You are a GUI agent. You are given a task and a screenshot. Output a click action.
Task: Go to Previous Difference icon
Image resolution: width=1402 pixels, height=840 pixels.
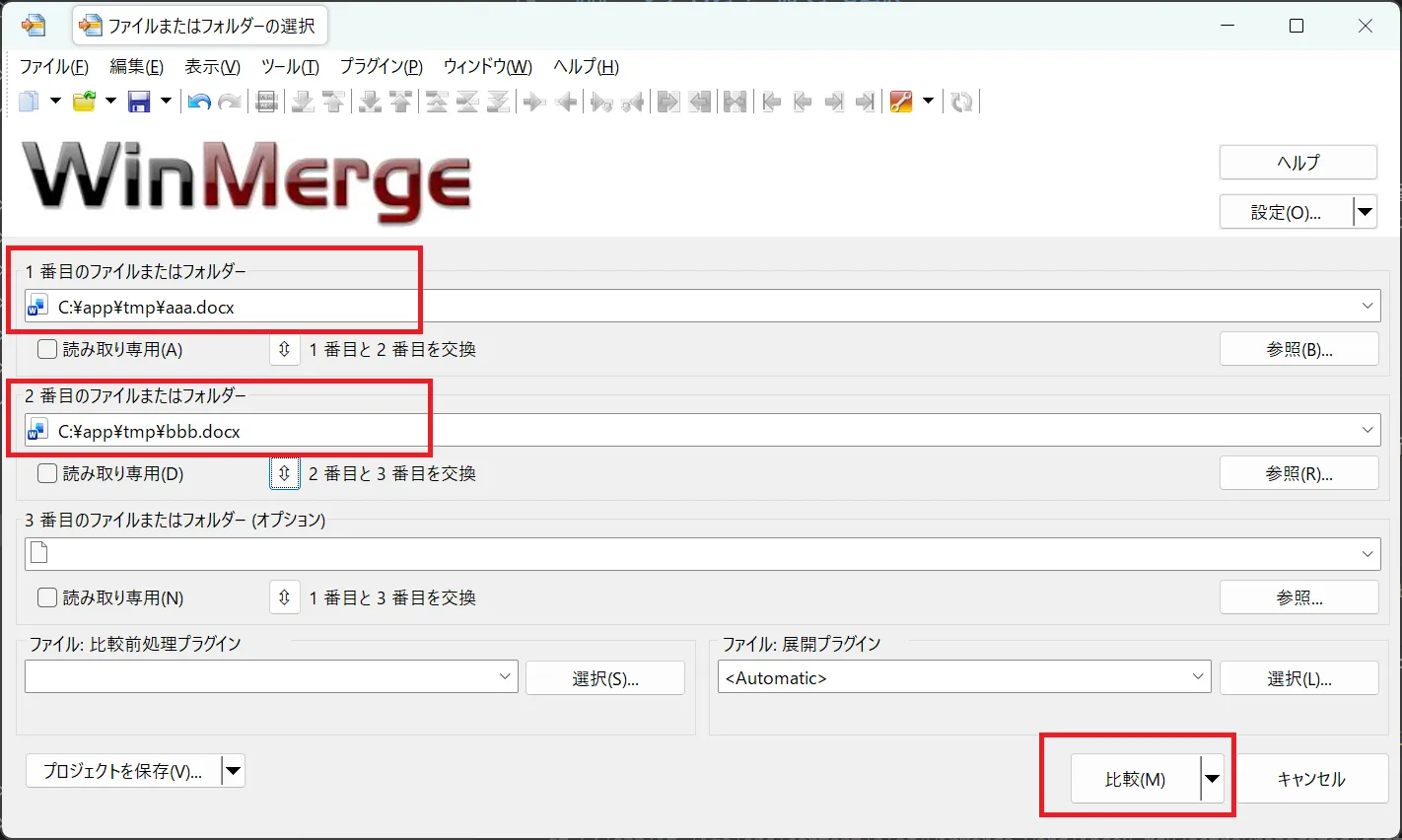coord(333,102)
